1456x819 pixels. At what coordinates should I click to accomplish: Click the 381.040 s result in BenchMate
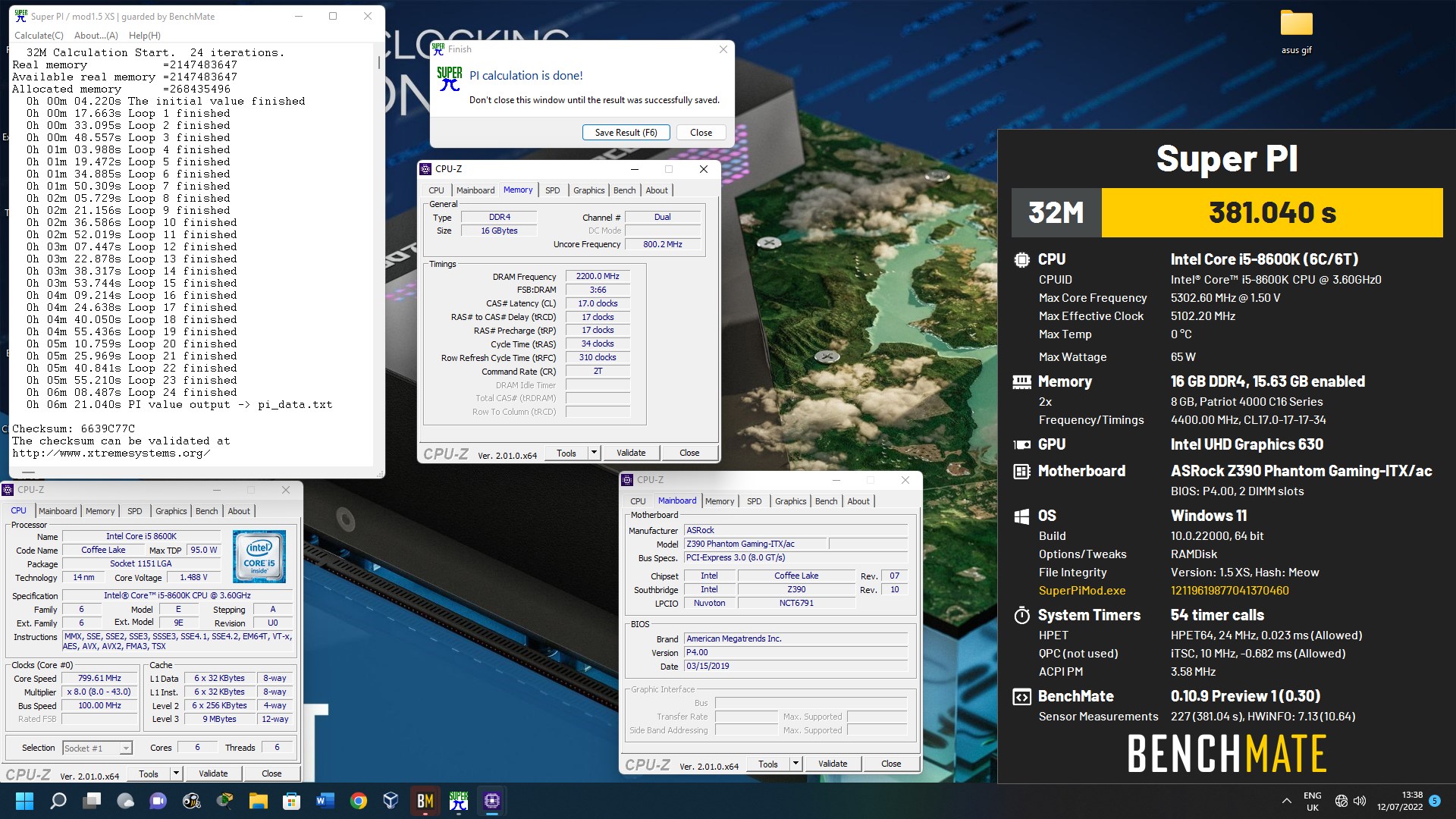1272,213
